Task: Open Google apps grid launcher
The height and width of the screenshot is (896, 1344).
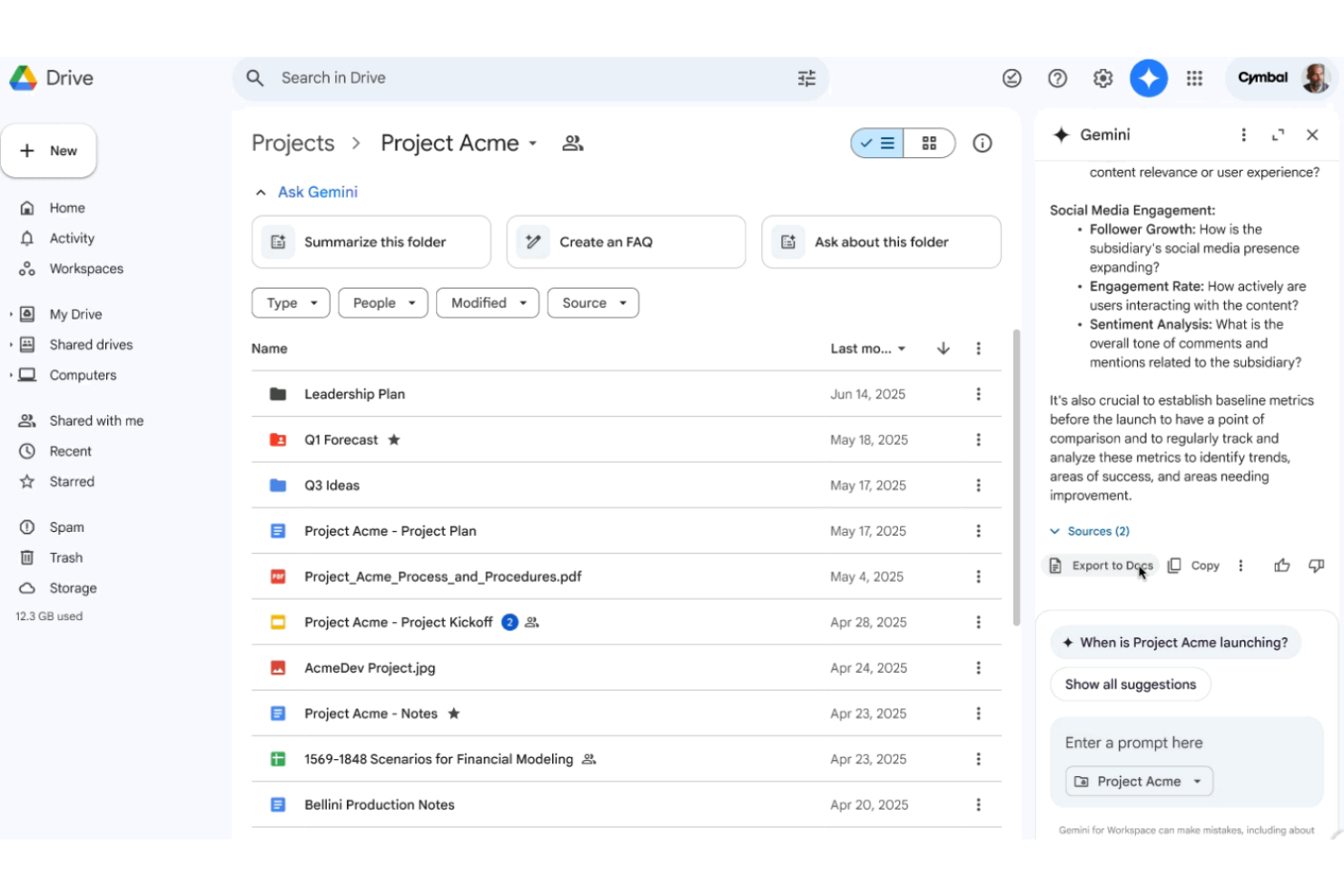Action: point(1194,78)
